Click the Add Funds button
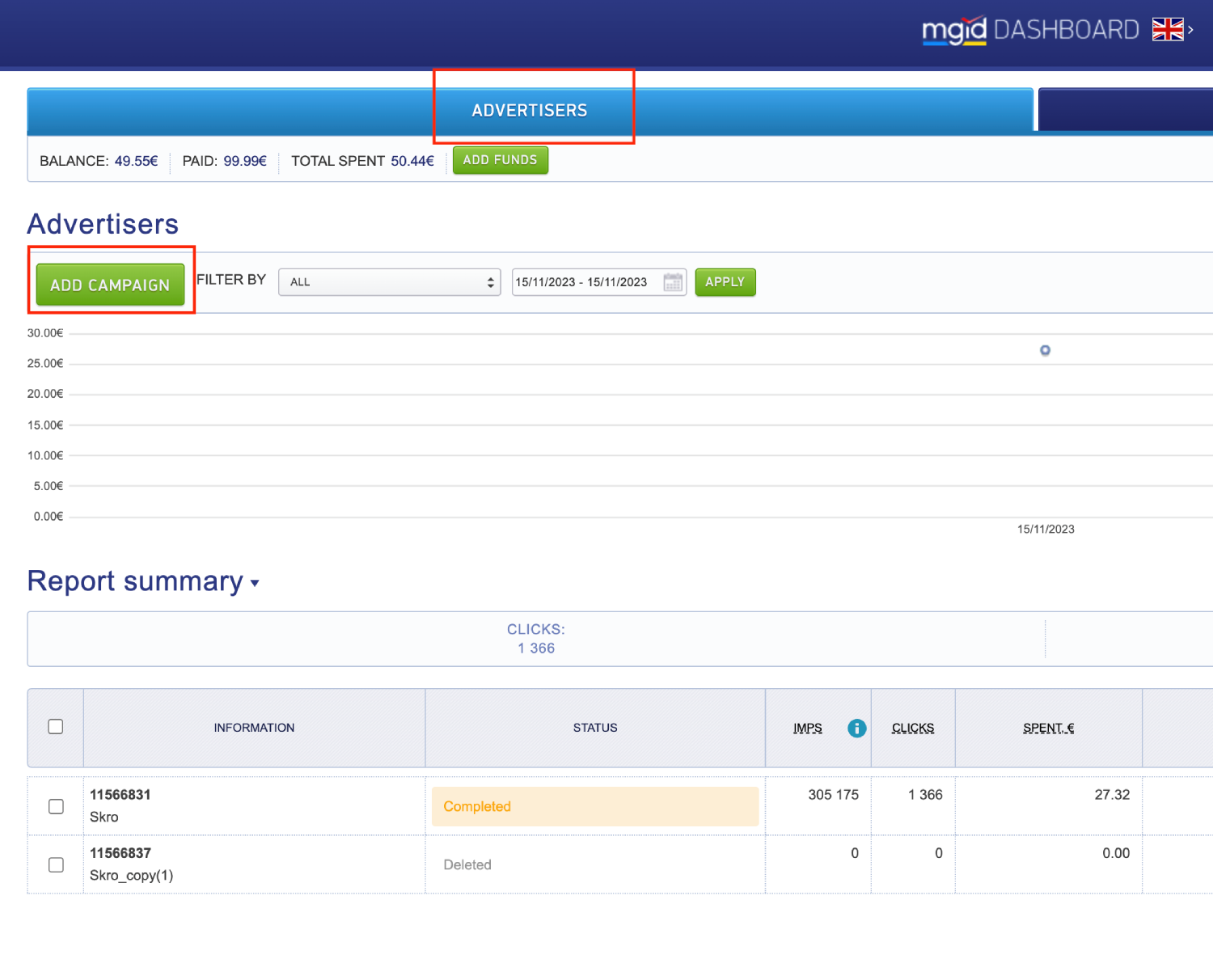 tap(500, 160)
